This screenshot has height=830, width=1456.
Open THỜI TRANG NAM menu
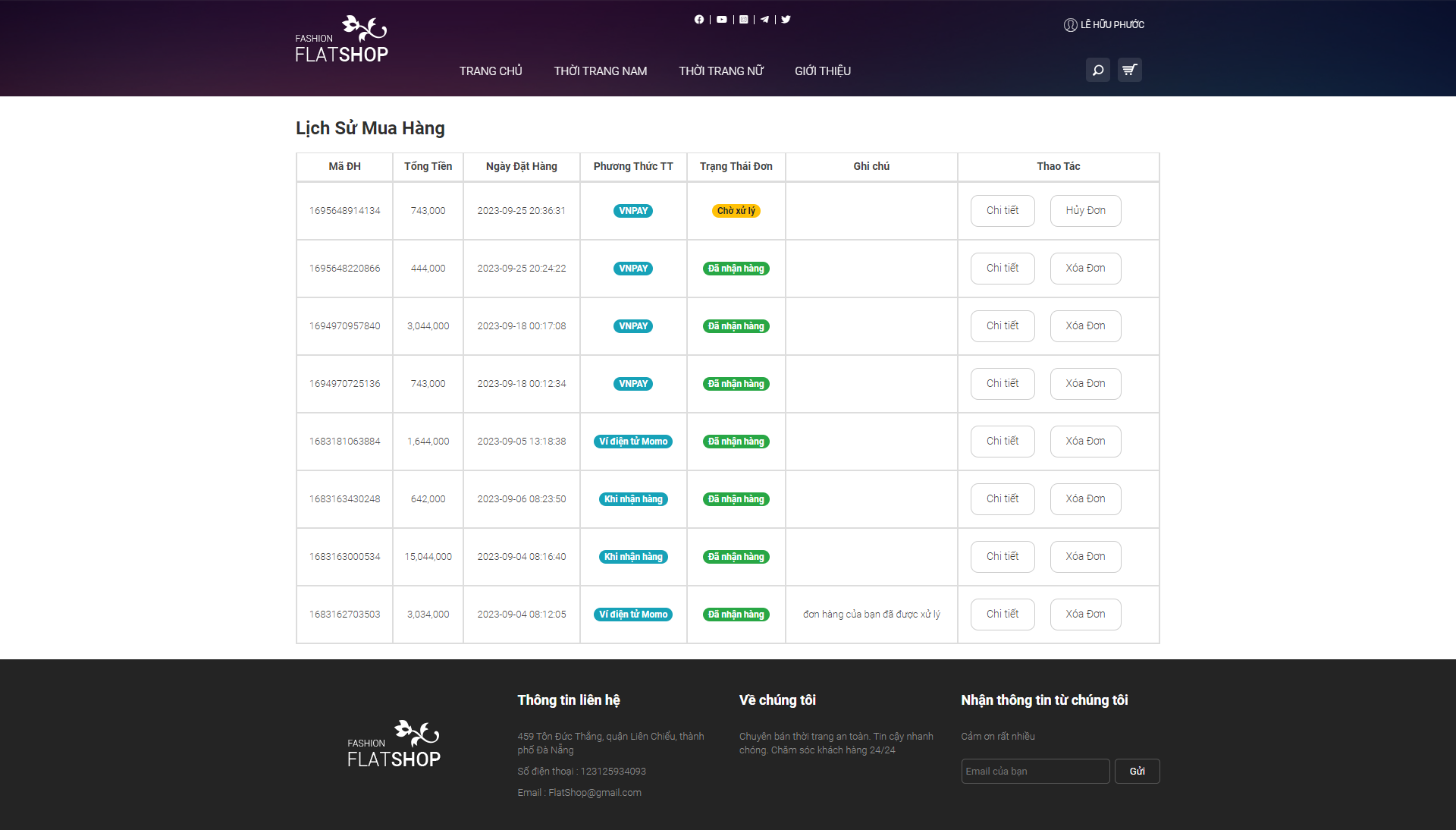click(x=600, y=71)
